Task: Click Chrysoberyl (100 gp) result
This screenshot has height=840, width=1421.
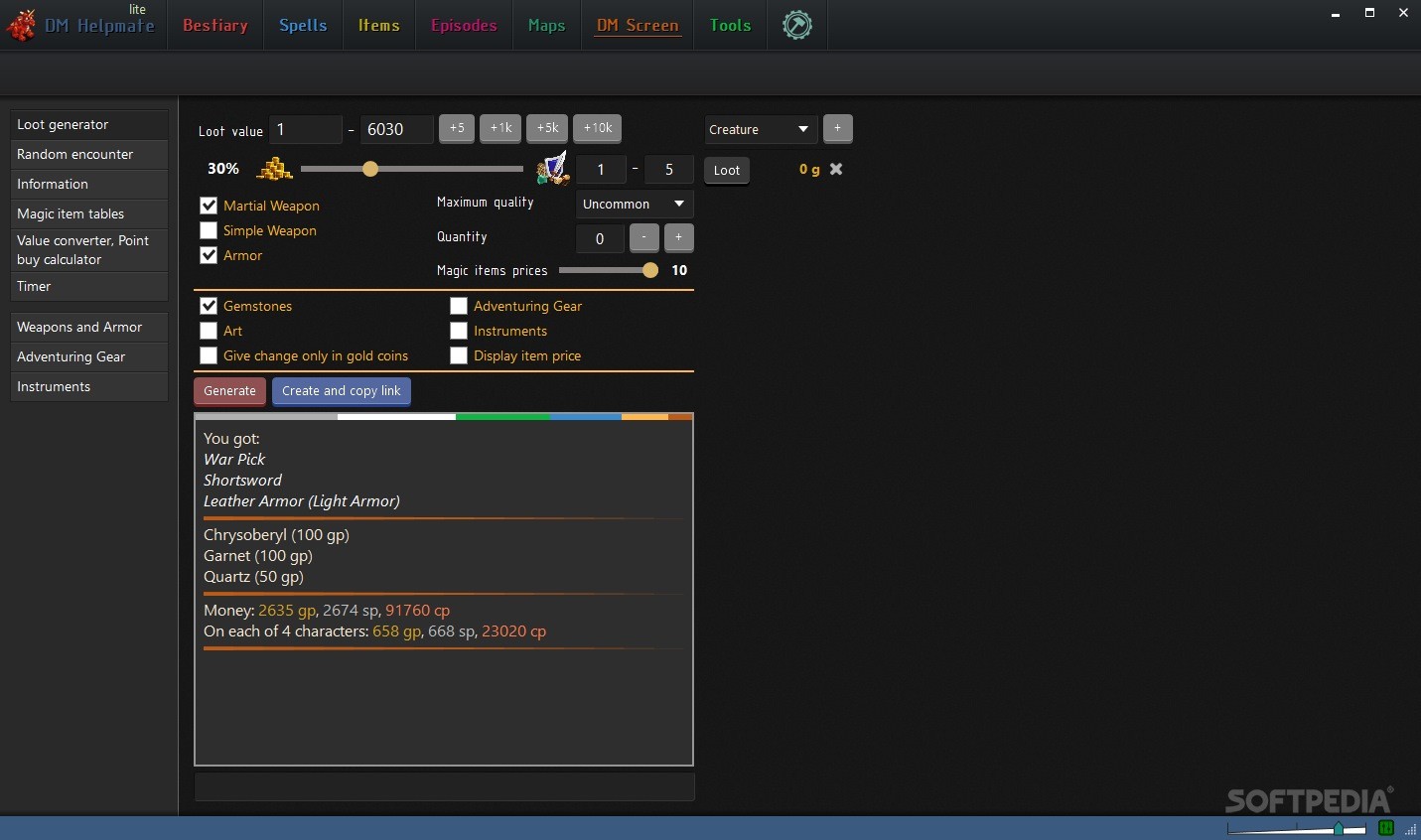Action: 276,535
